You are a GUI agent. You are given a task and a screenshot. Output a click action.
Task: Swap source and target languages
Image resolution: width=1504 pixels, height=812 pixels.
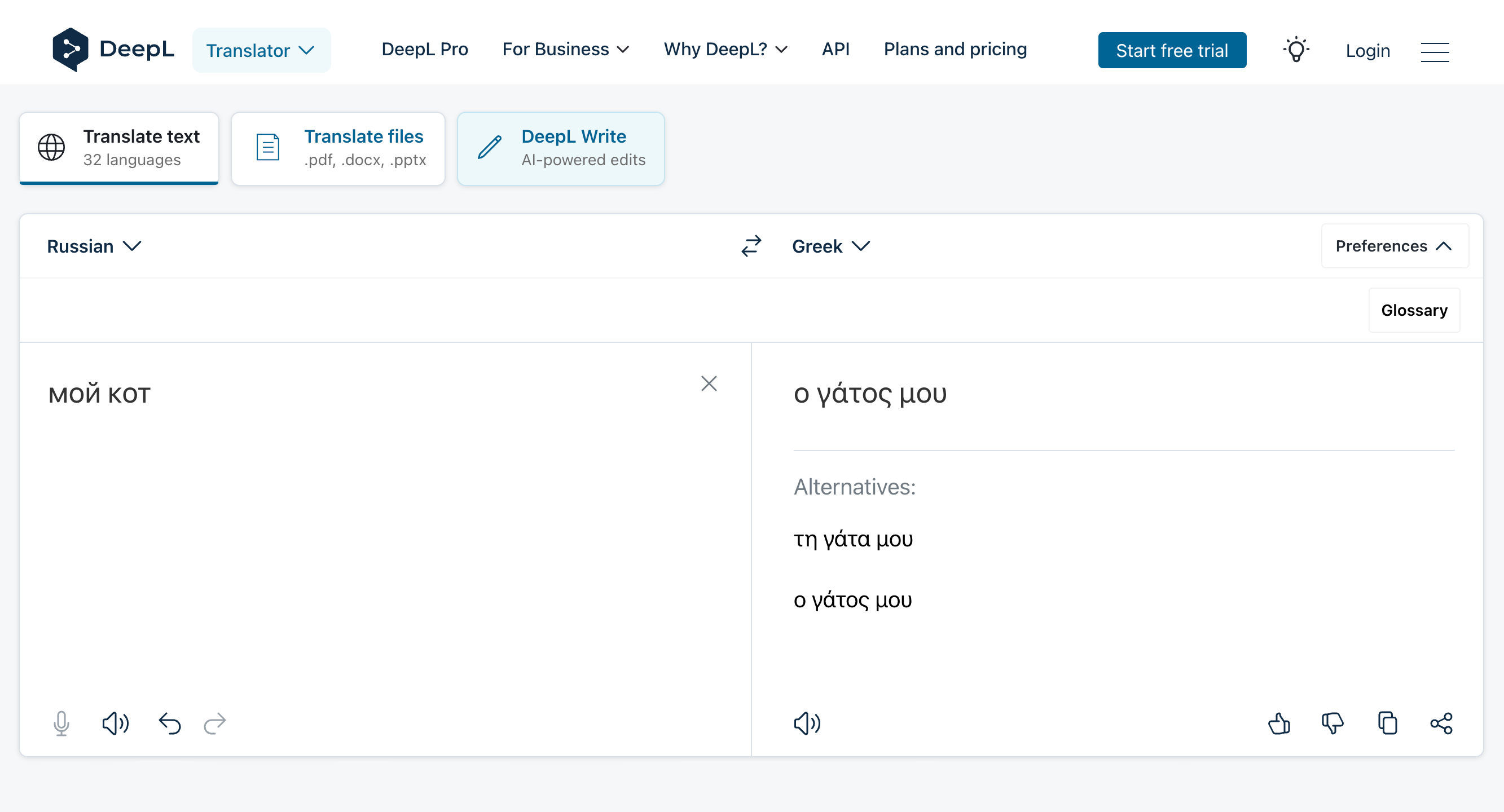tap(751, 246)
